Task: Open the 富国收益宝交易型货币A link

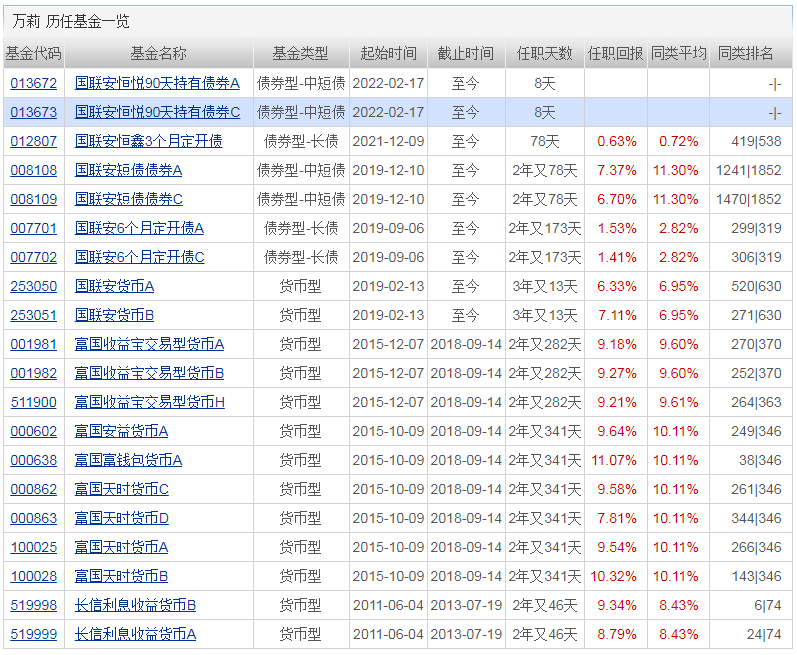Action: (149, 344)
